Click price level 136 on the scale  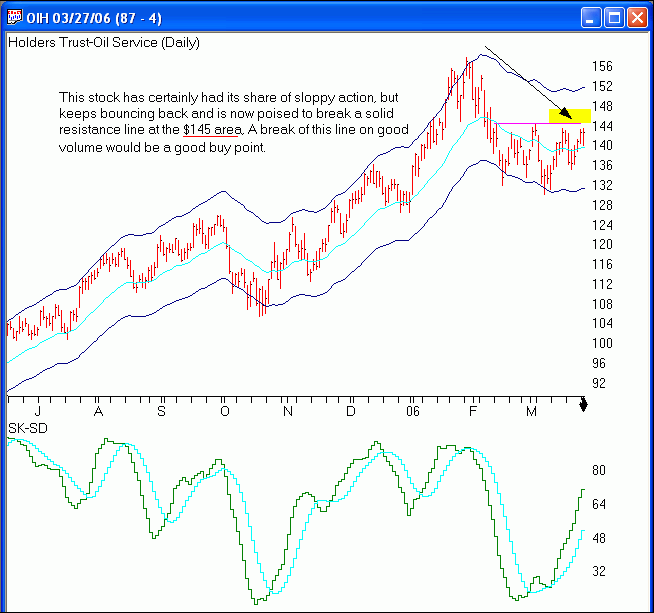[x=602, y=166]
